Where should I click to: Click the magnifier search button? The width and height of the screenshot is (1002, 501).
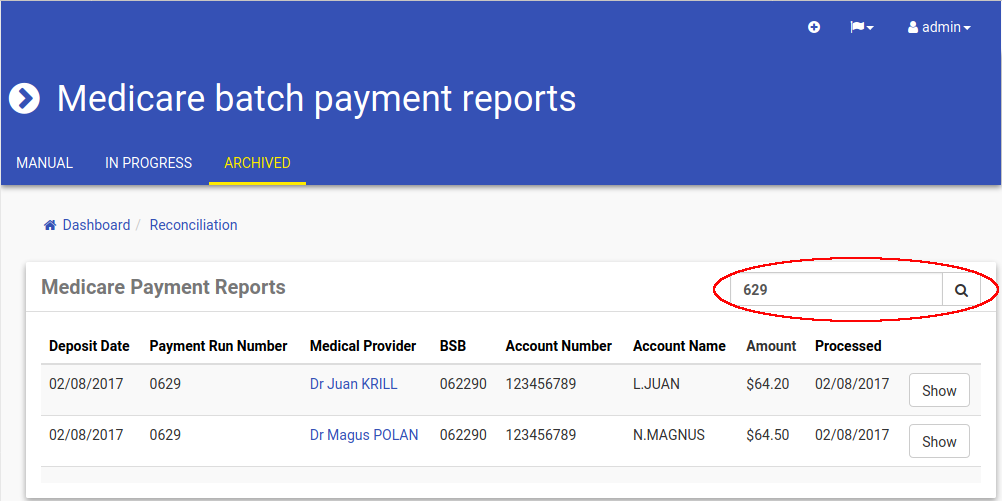tap(962, 290)
